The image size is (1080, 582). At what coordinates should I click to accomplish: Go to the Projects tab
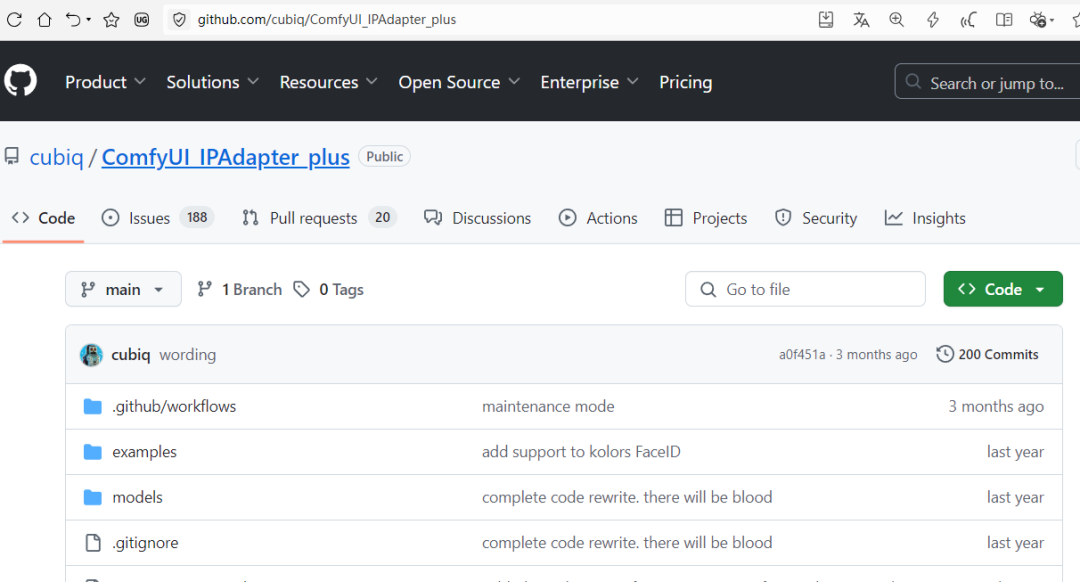pos(705,218)
